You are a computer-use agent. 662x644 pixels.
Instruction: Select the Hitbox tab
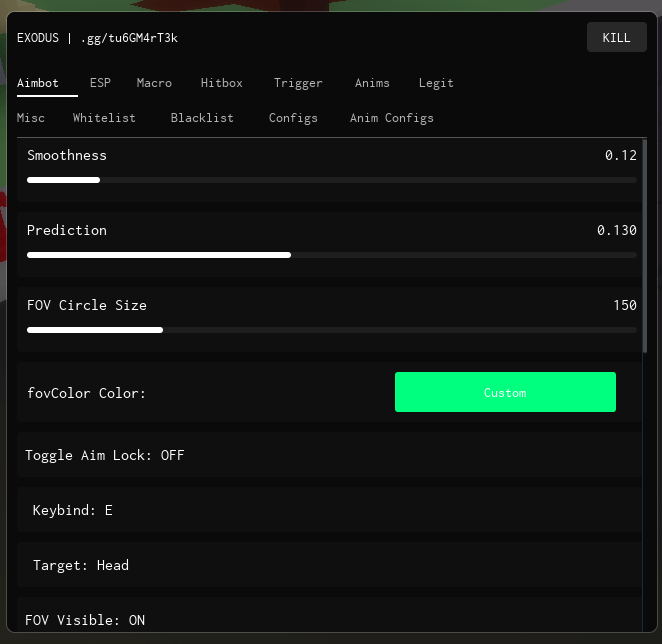point(221,83)
